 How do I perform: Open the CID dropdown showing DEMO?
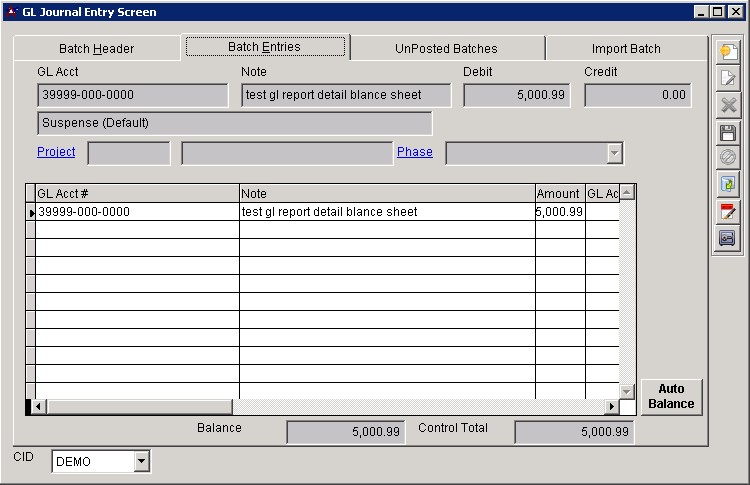coord(141,461)
